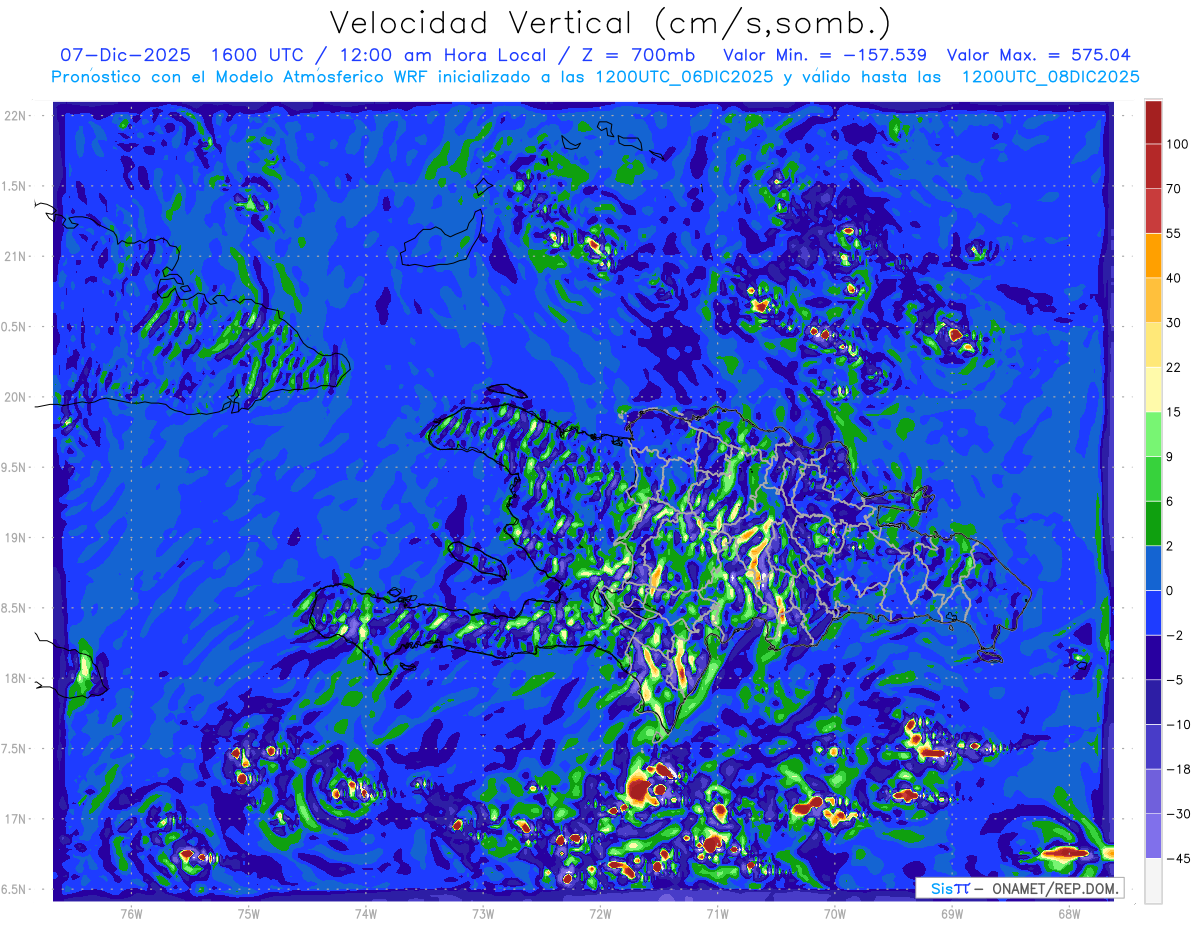
Task: Click the '19N' latitude label
Action: coord(15,538)
